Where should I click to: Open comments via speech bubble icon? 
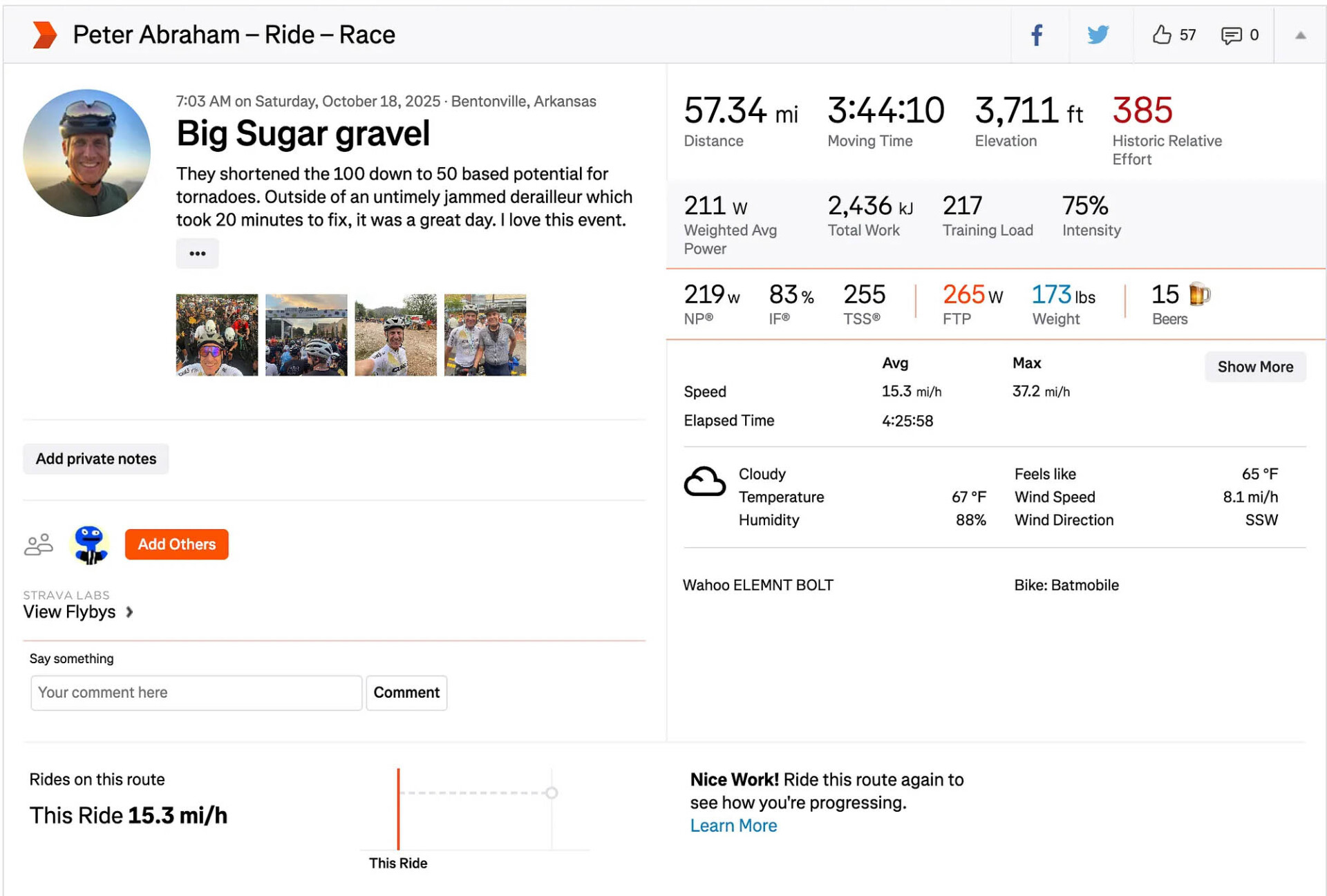(x=1230, y=35)
